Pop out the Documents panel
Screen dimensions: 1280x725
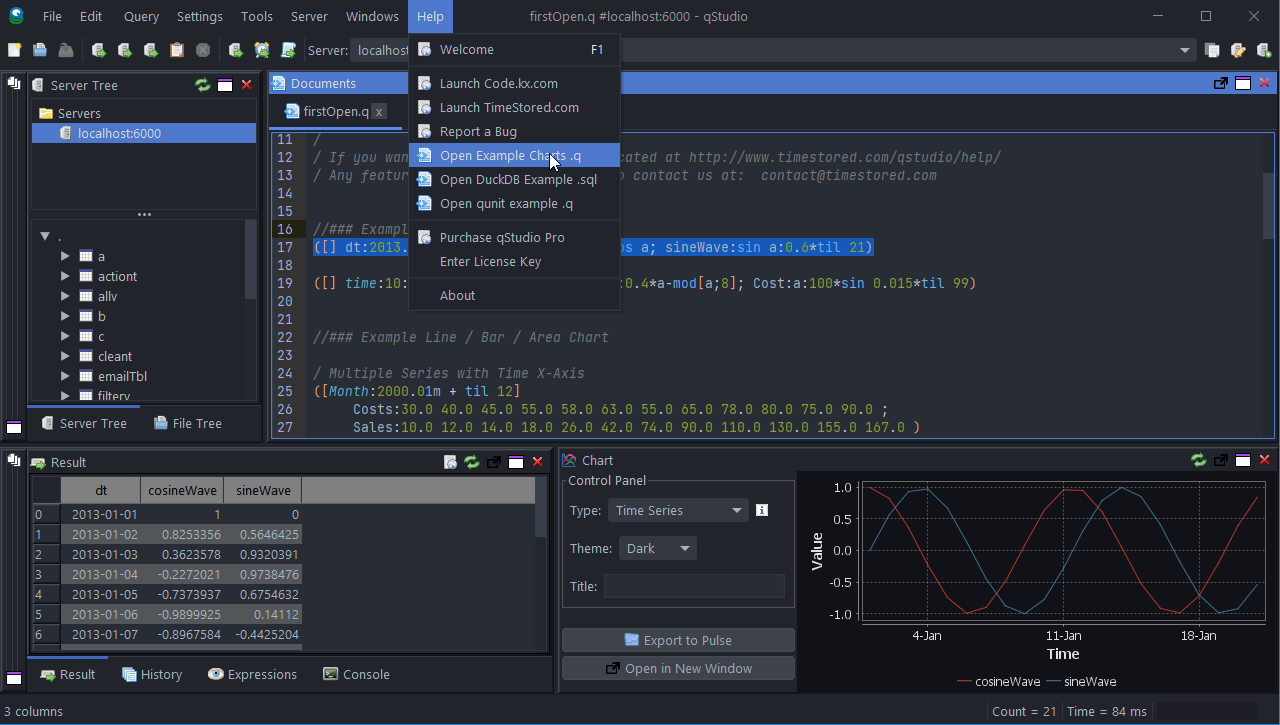point(1221,83)
